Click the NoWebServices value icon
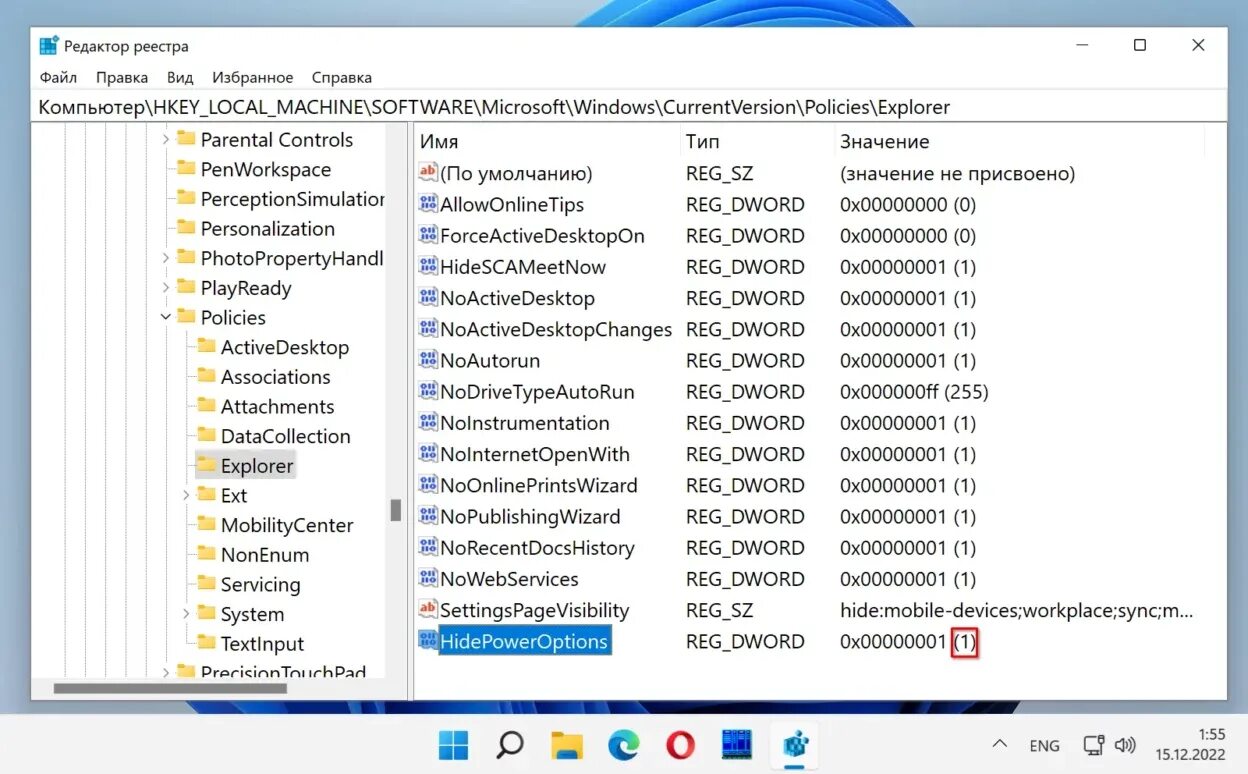1248x774 pixels. [428, 579]
